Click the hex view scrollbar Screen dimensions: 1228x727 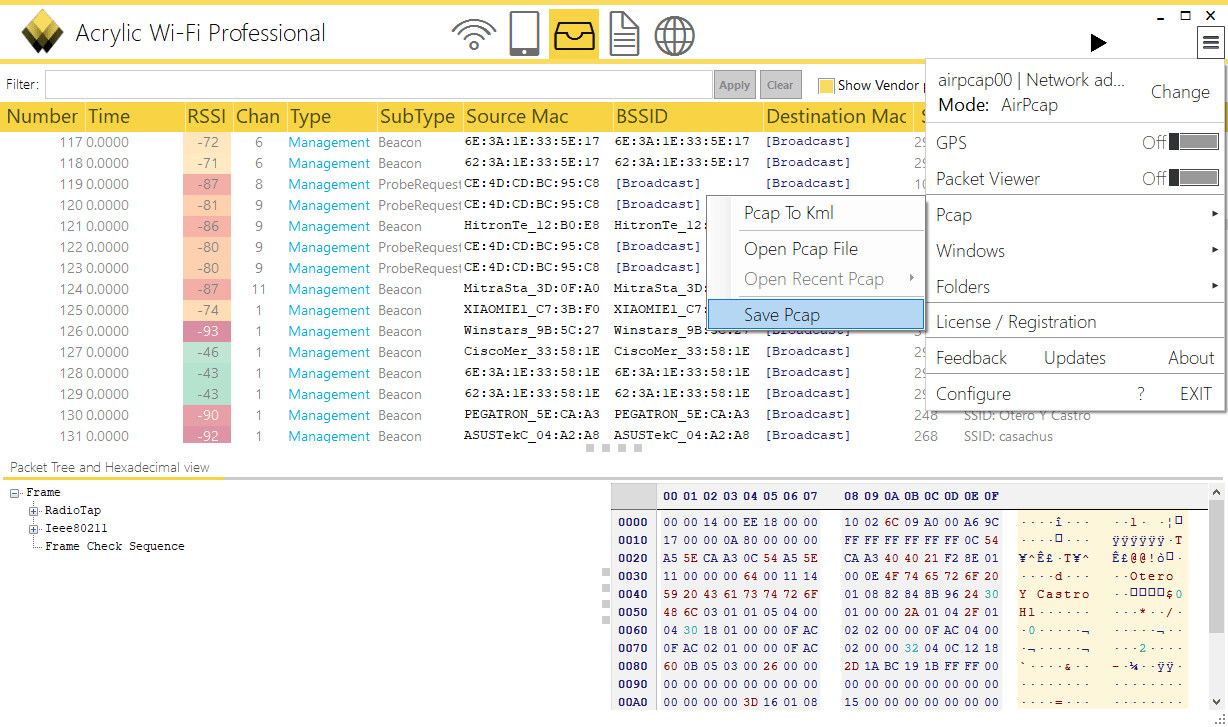1216,595
